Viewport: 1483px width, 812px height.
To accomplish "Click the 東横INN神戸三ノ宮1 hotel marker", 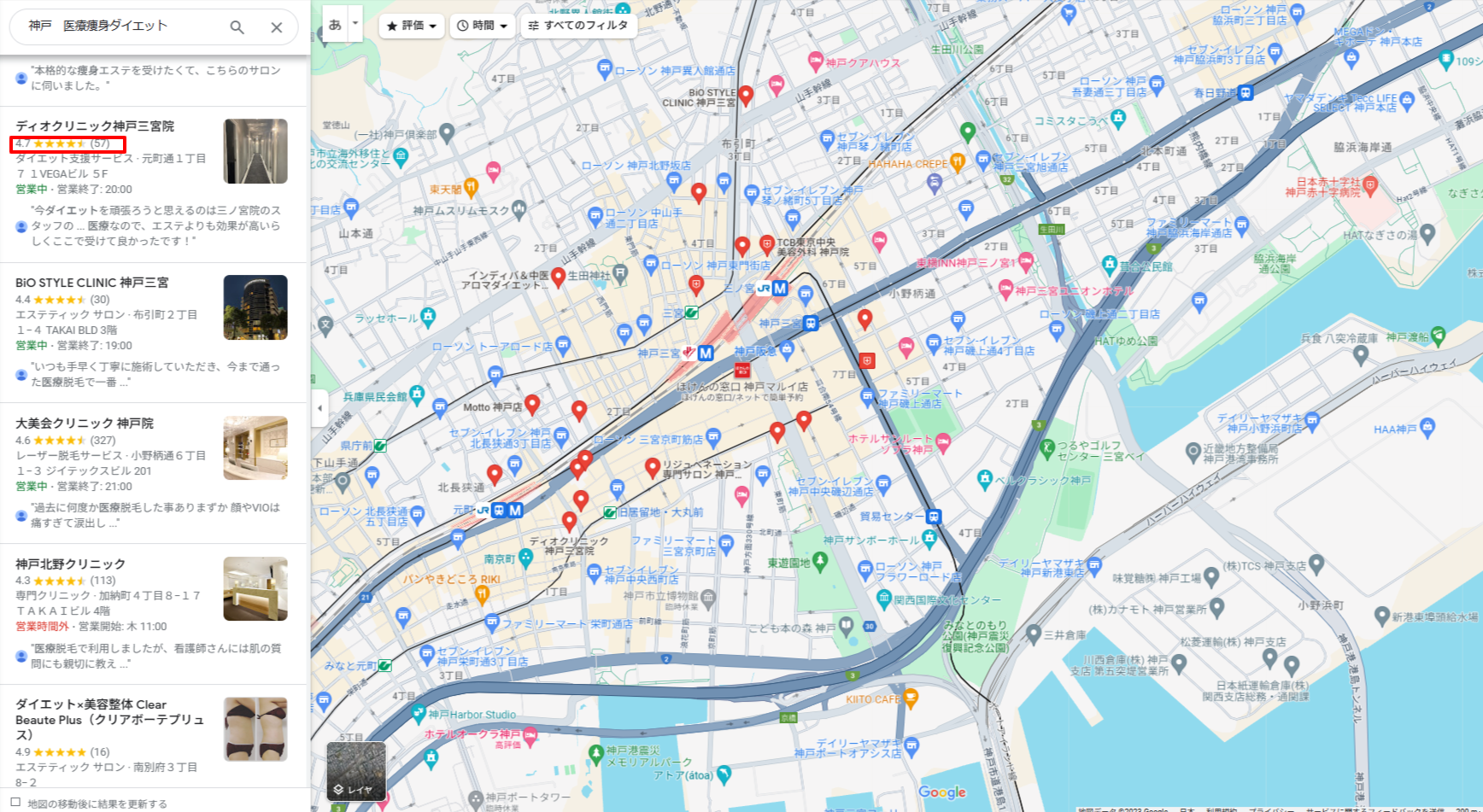I will click(x=1026, y=261).
